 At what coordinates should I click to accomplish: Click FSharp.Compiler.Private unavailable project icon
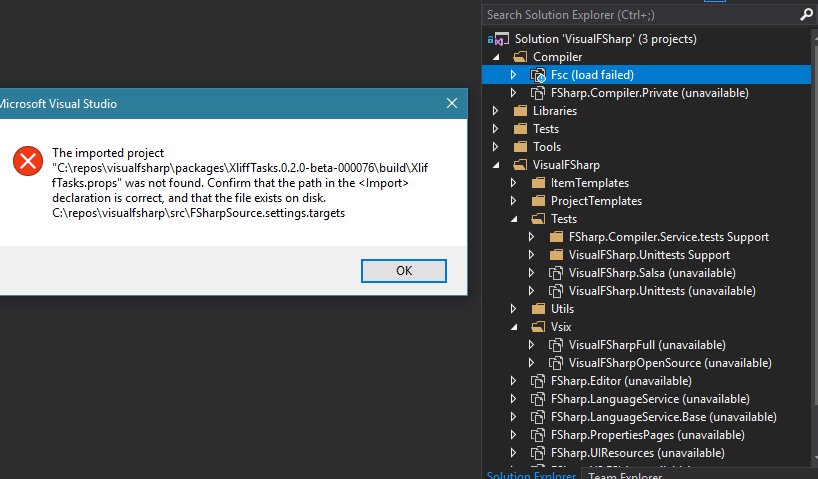click(538, 93)
